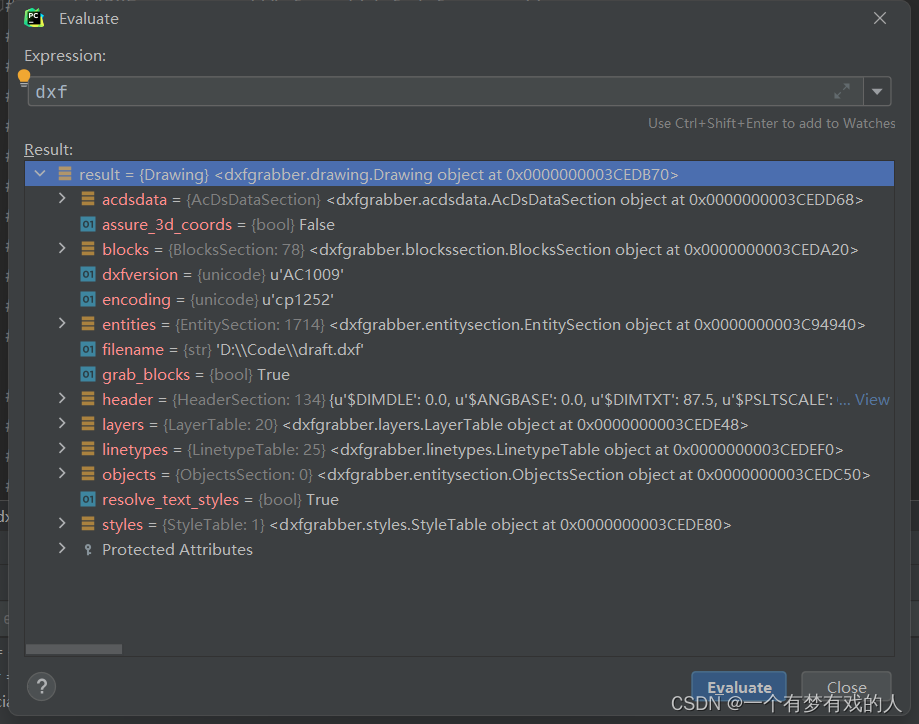The height and width of the screenshot is (724, 919).
Task: Click the list icon beside layers
Action: pos(88,423)
